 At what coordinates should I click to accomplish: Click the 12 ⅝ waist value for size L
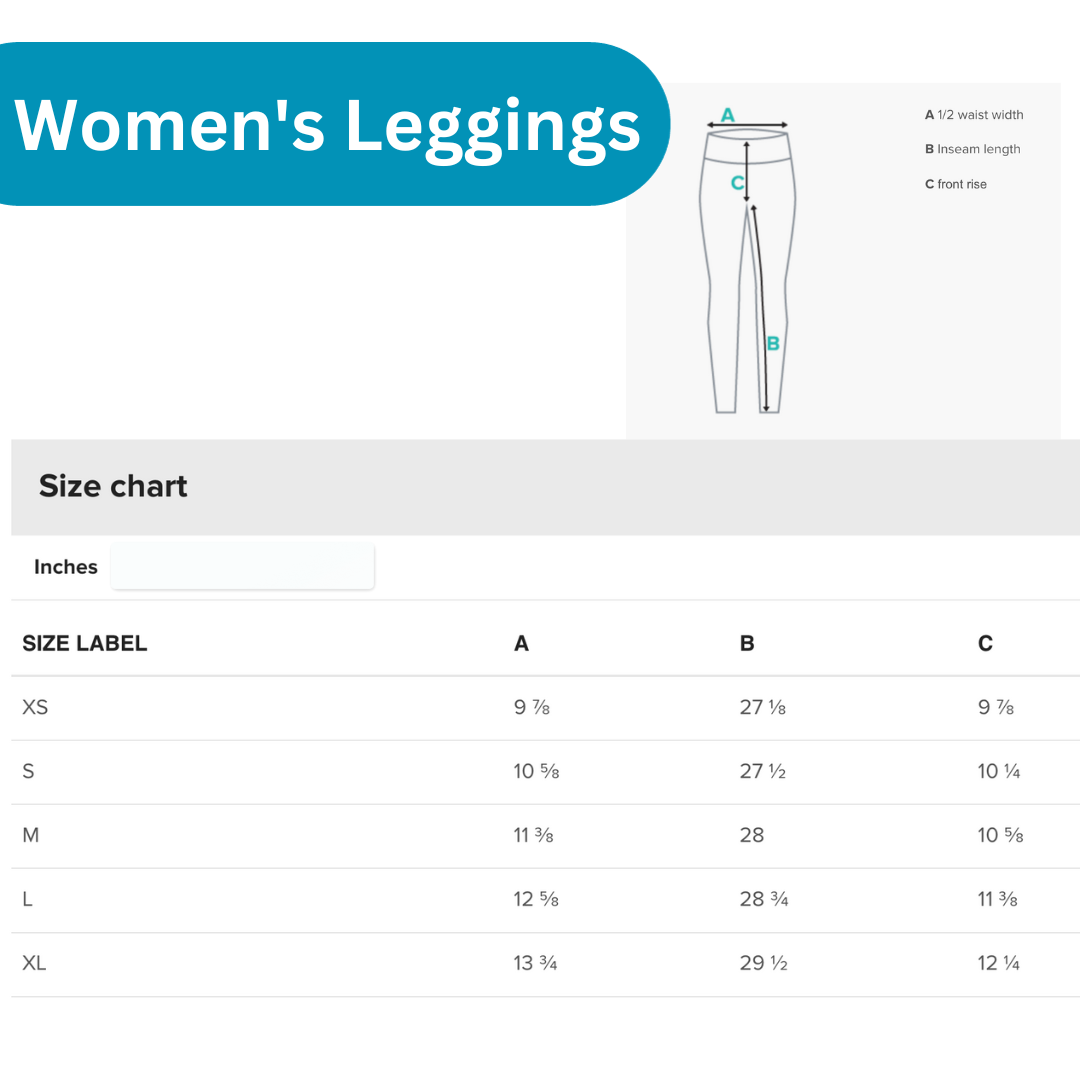point(536,899)
